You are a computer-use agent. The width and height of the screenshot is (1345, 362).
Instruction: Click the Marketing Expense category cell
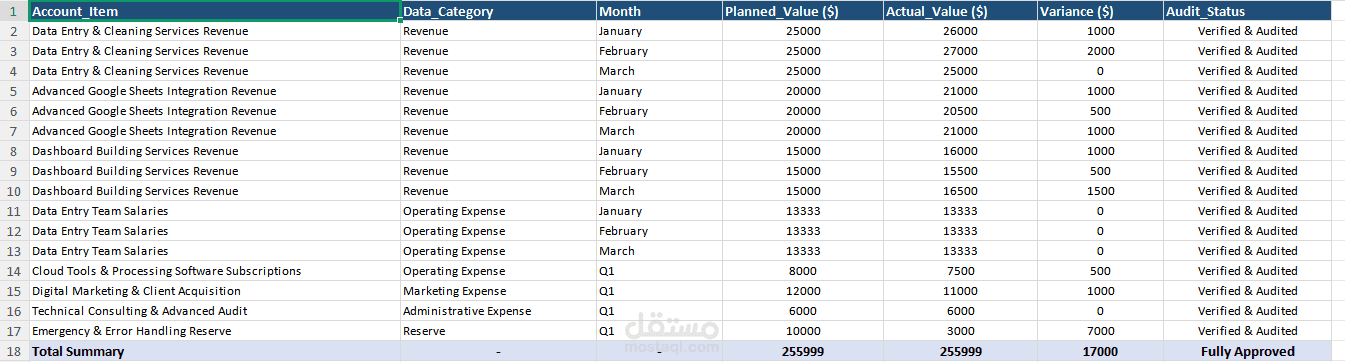tap(498, 291)
